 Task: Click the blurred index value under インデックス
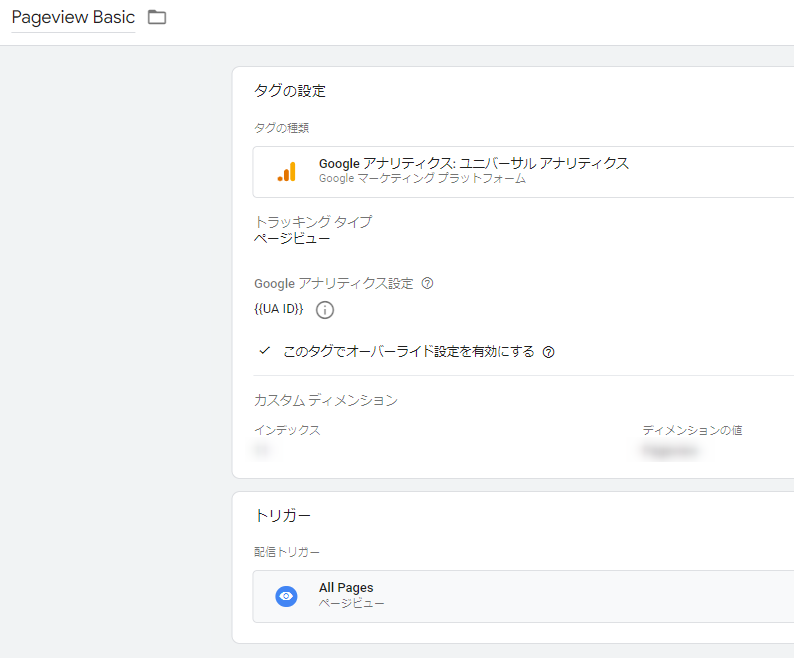click(x=262, y=450)
